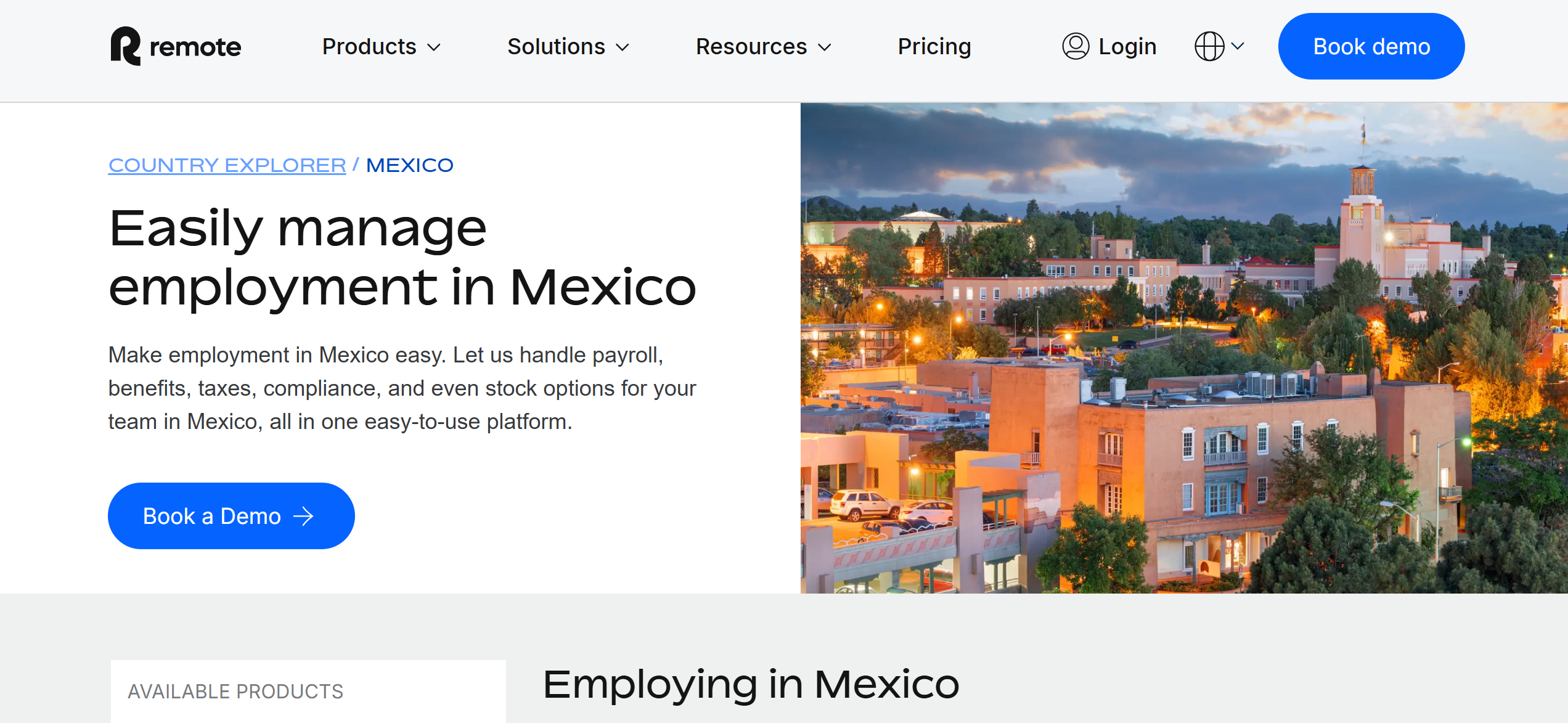Click the Mexico city skyline photo

pos(1184,348)
